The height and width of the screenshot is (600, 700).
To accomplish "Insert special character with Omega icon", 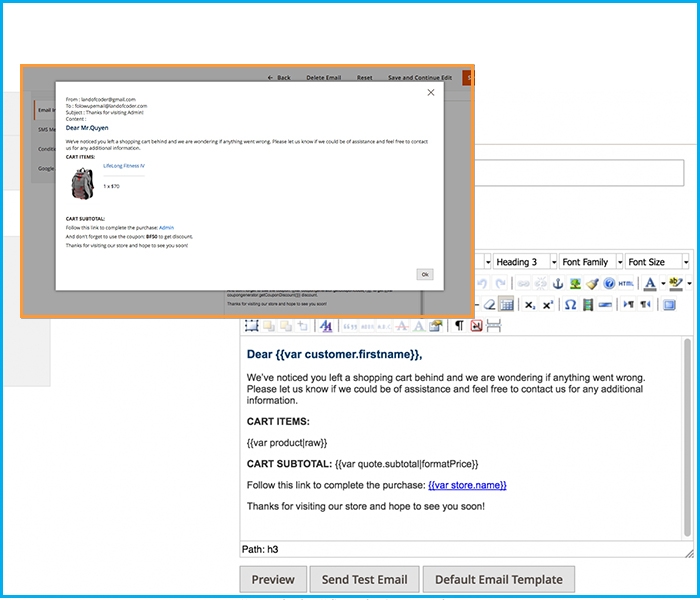I will point(570,304).
